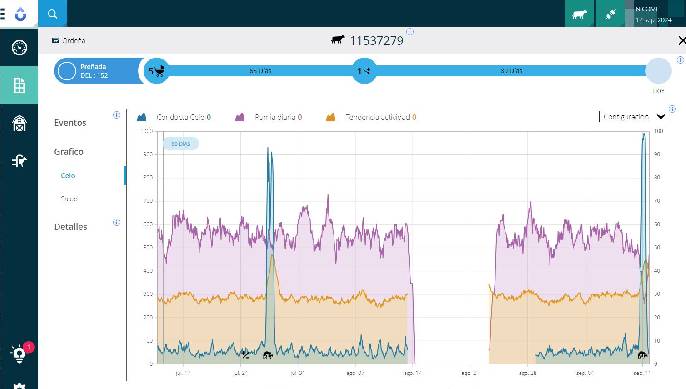
Task: Click the info icon next to Eventos
Action: click(116, 115)
